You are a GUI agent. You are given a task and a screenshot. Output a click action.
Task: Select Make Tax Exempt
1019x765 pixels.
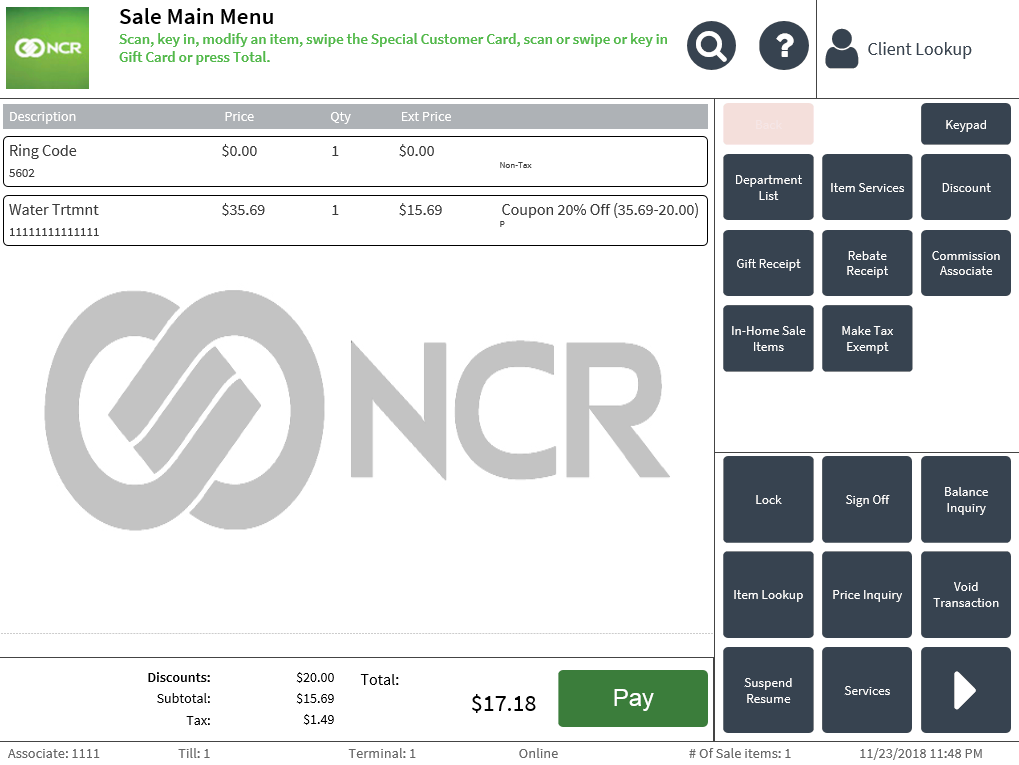click(867, 339)
